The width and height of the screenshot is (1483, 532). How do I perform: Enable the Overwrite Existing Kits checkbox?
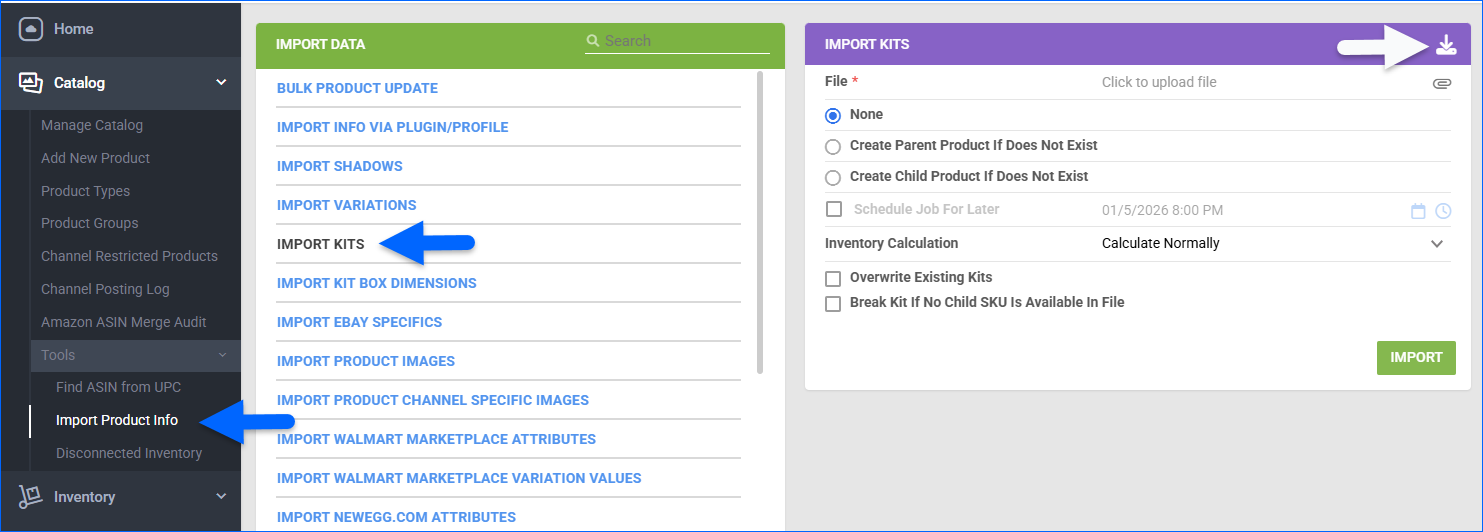pyautogui.click(x=833, y=278)
